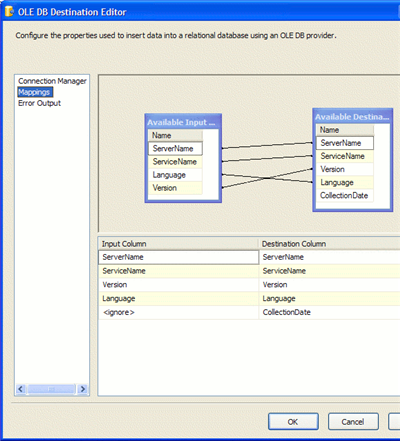Click the OLE DB Destination Editor title icon

pos(9,12)
